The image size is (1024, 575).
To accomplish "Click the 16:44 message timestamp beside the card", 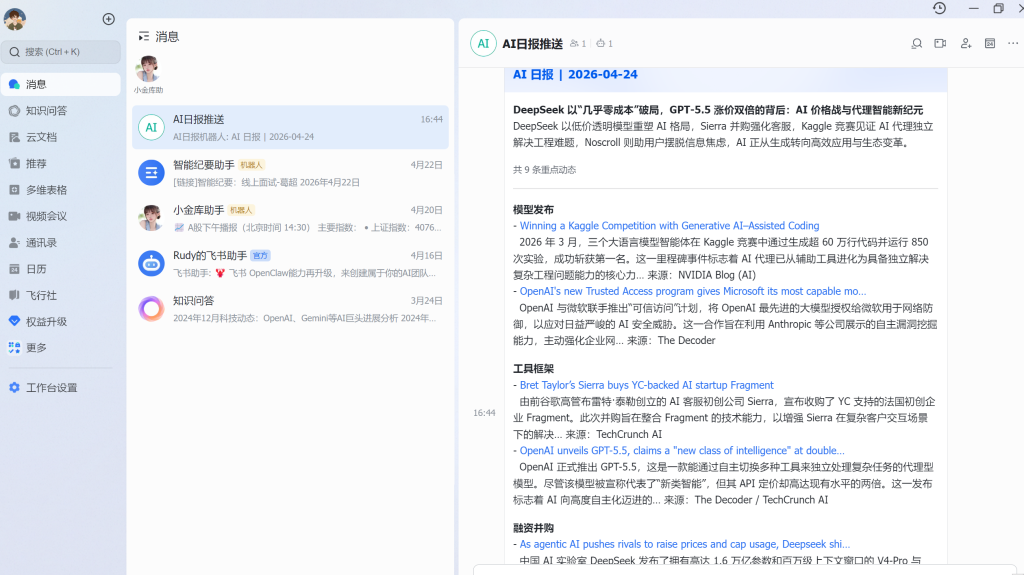I will 484,413.
